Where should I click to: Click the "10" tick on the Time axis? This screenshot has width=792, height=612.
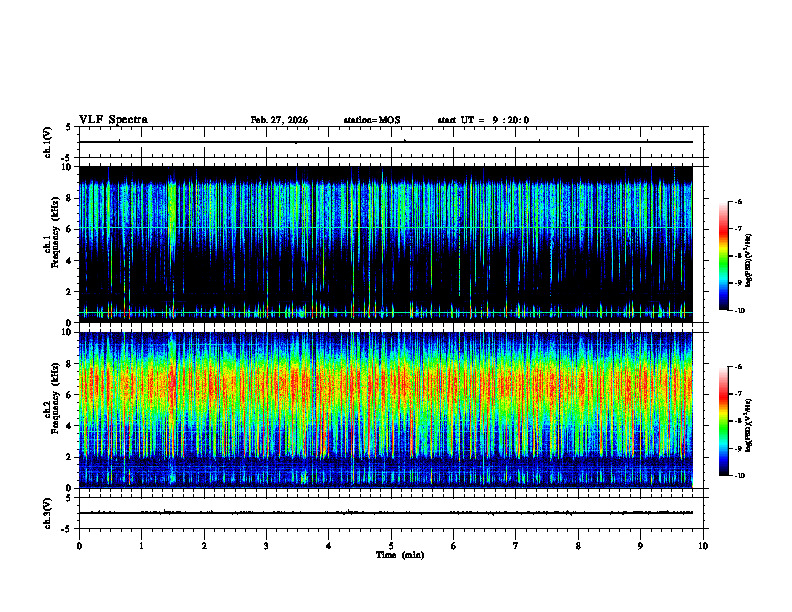pos(703,546)
